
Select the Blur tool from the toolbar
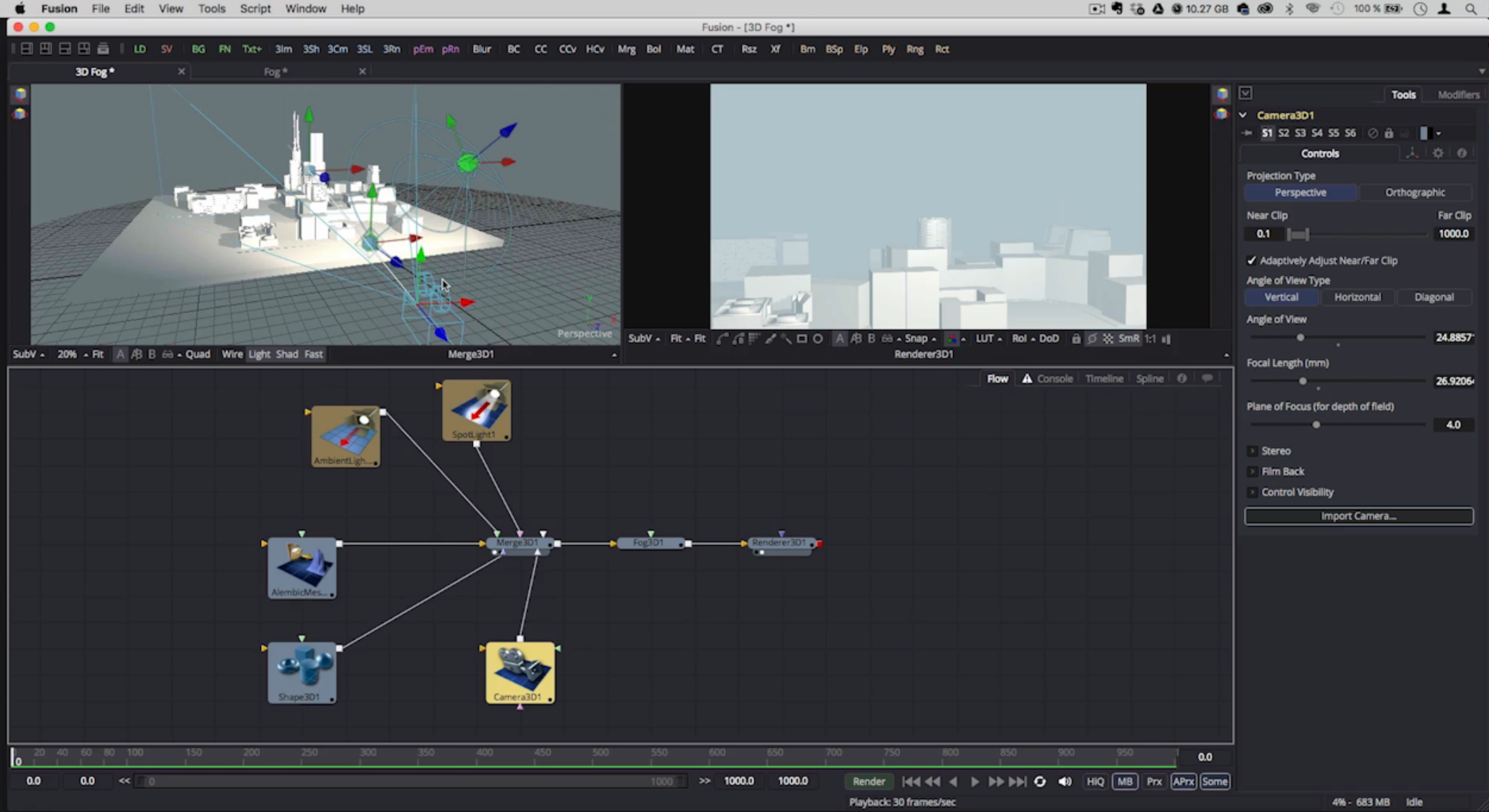click(x=481, y=48)
